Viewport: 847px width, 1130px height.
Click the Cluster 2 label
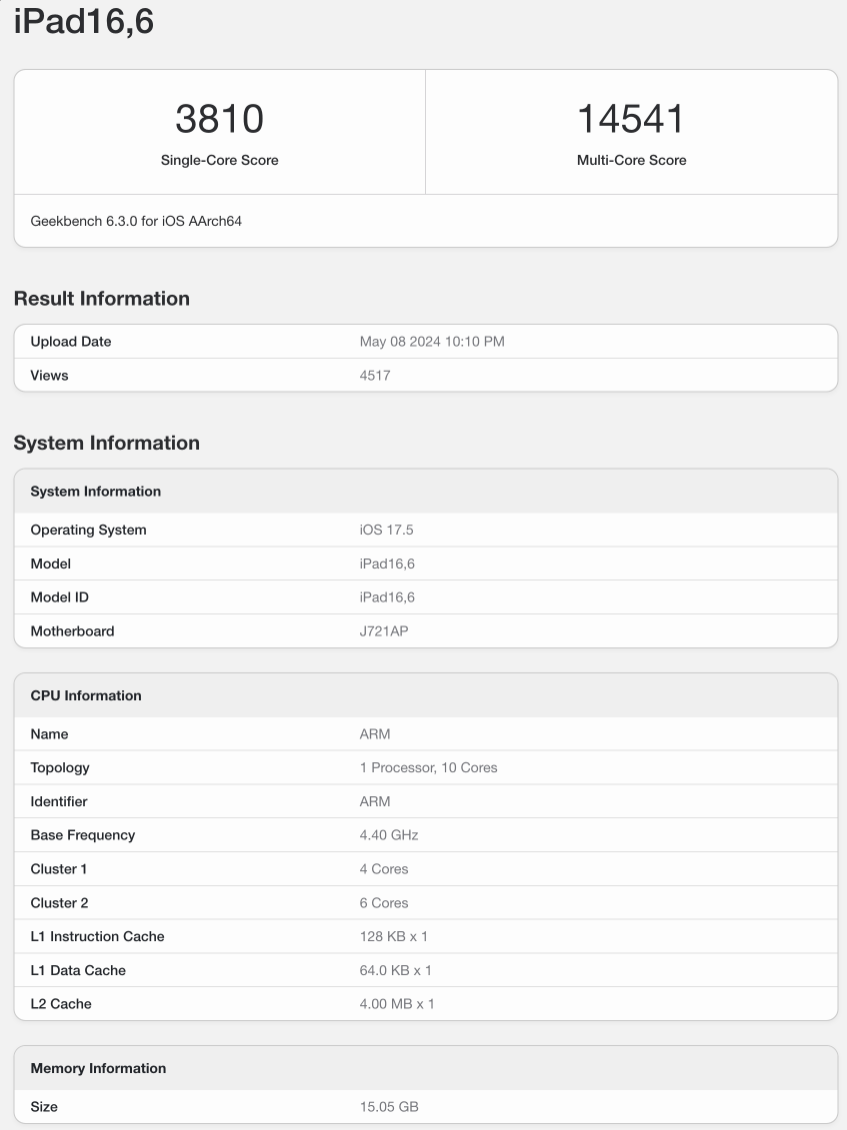pyautogui.click(x=59, y=903)
